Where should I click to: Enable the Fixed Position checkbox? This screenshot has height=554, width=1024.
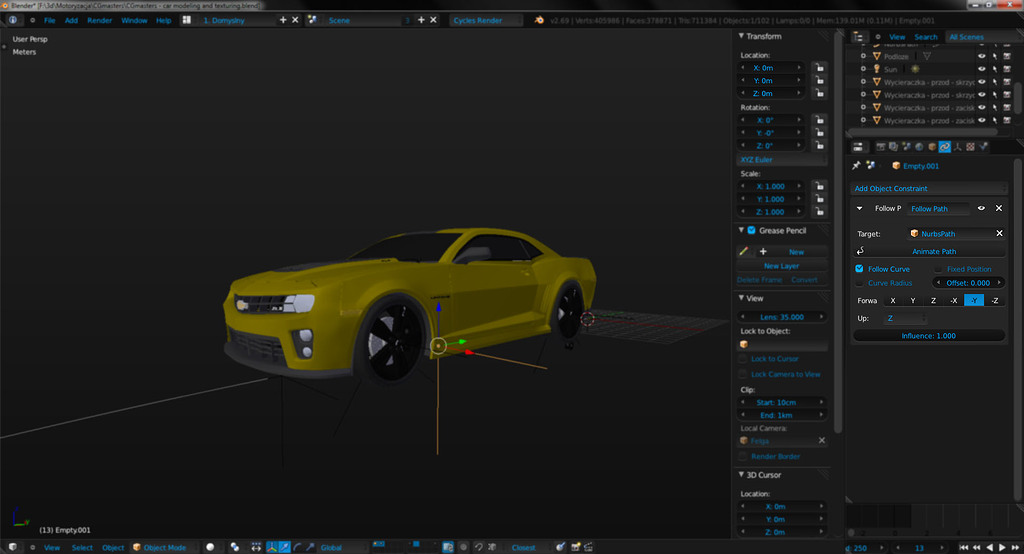(938, 269)
